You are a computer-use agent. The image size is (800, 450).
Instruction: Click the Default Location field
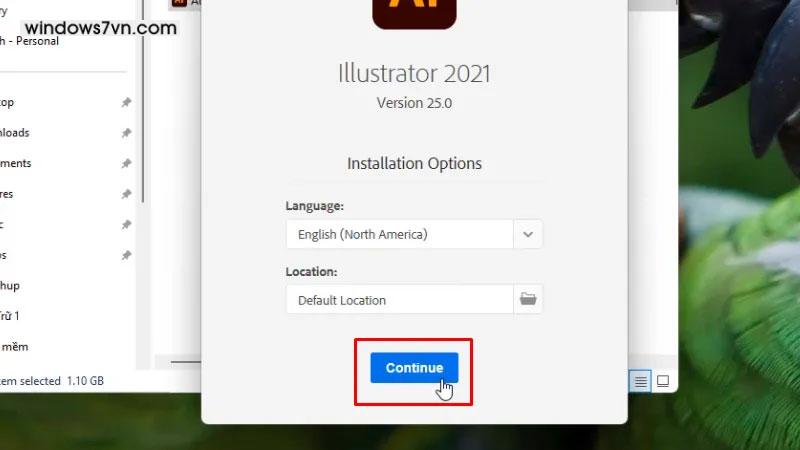(x=399, y=299)
